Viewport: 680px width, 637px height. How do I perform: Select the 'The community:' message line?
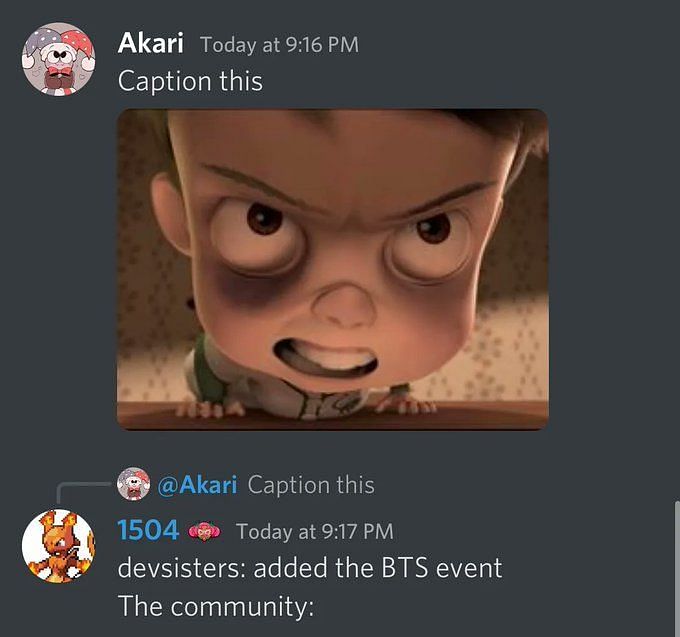tap(216, 606)
